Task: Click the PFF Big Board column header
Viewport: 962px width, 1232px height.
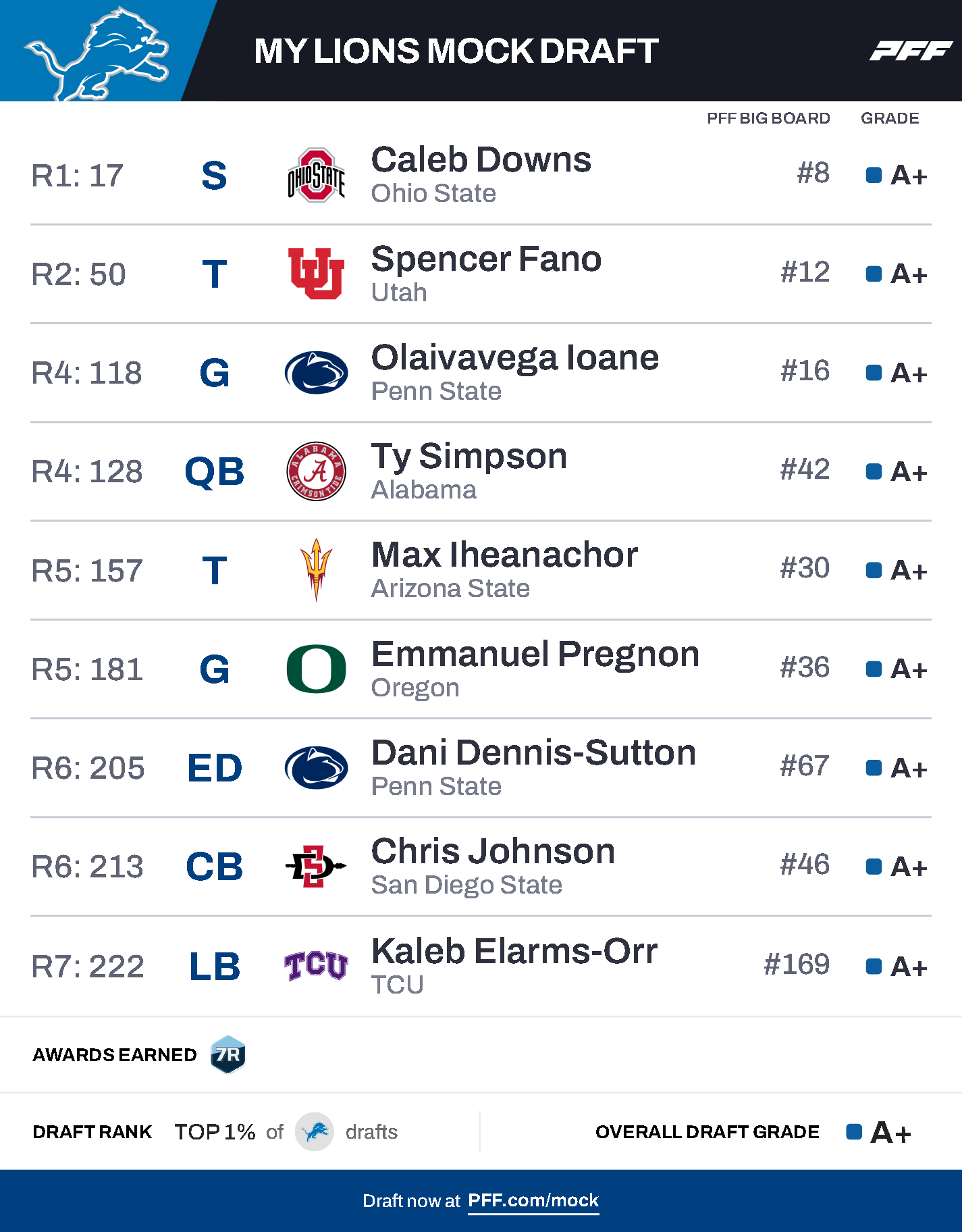Action: pos(768,118)
